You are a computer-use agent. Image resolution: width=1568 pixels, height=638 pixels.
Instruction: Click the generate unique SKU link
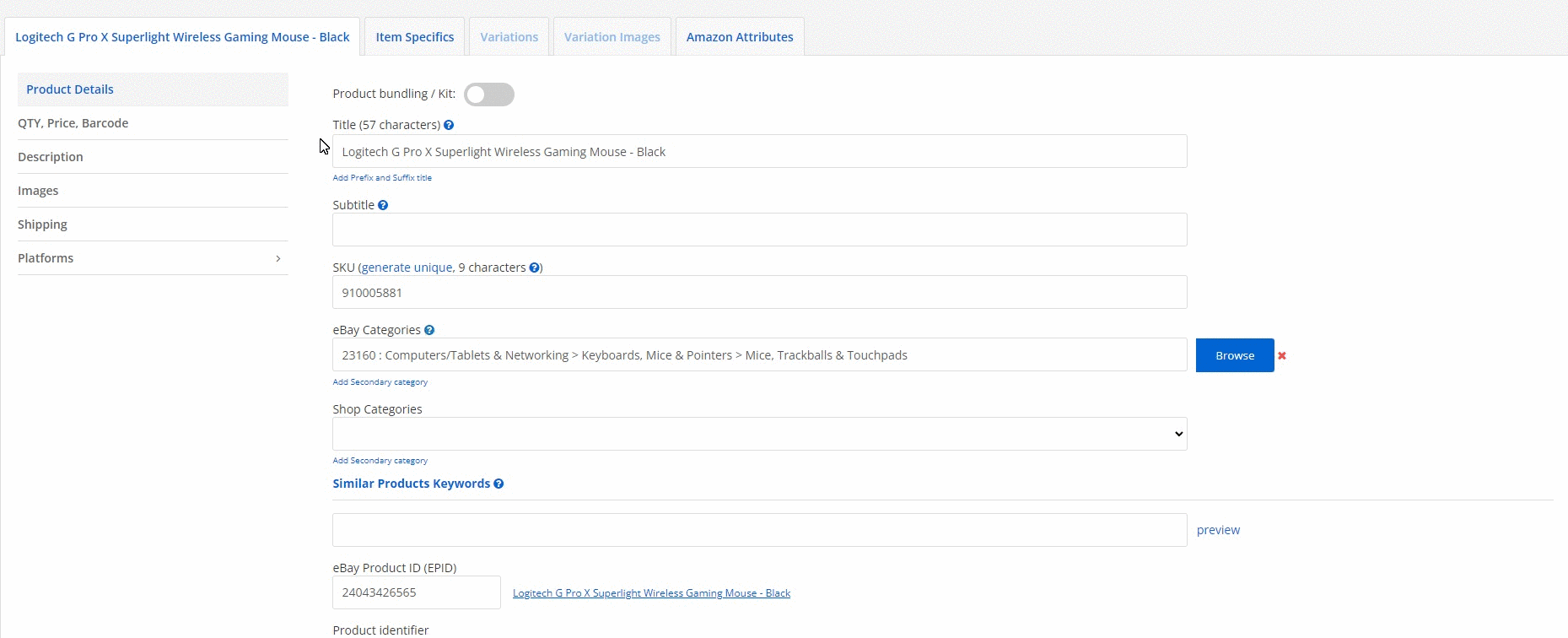tap(407, 268)
